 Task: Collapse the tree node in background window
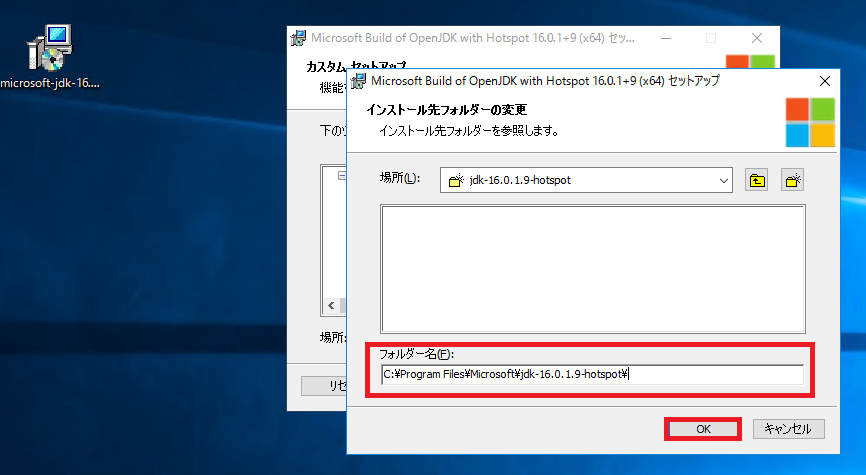tap(342, 175)
